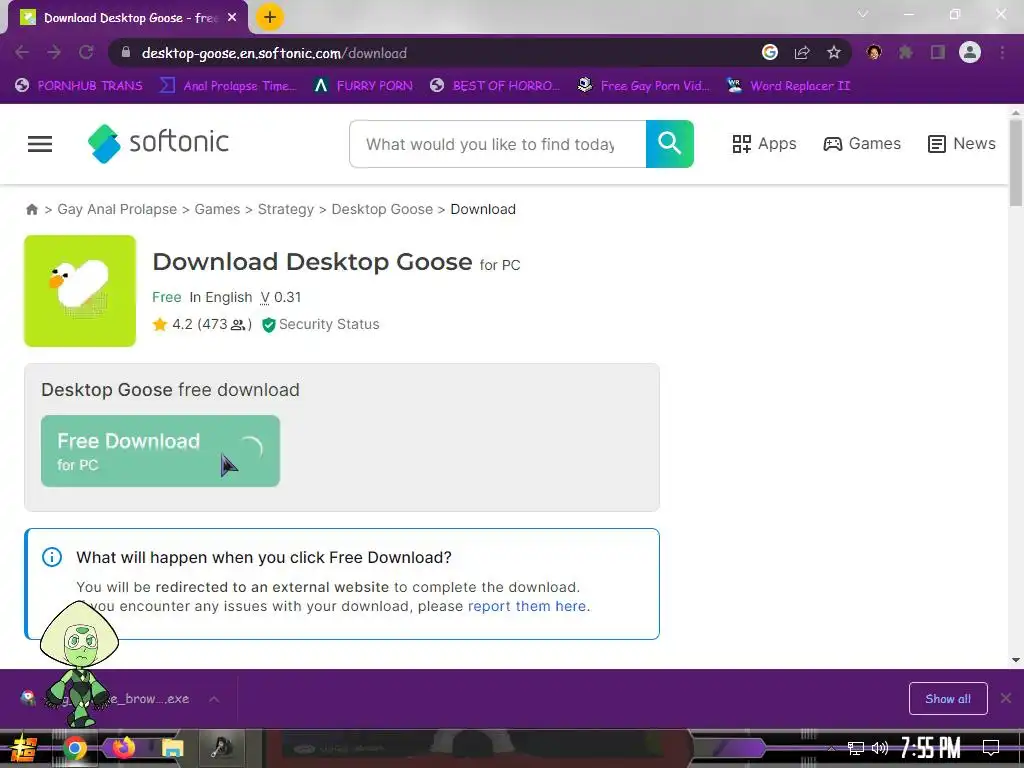Screen dimensions: 1024x768
Task: Open Desktop Goose in the breadcrumb
Action: (382, 209)
